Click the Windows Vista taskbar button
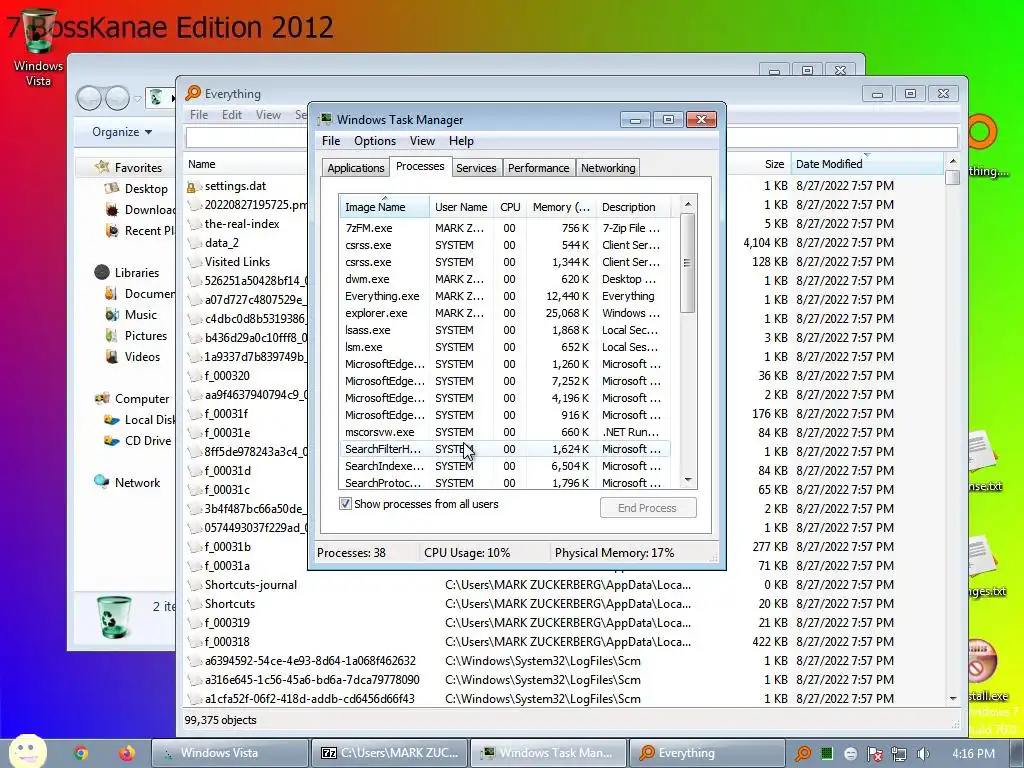Image resolution: width=1024 pixels, height=768 pixels. point(230,753)
